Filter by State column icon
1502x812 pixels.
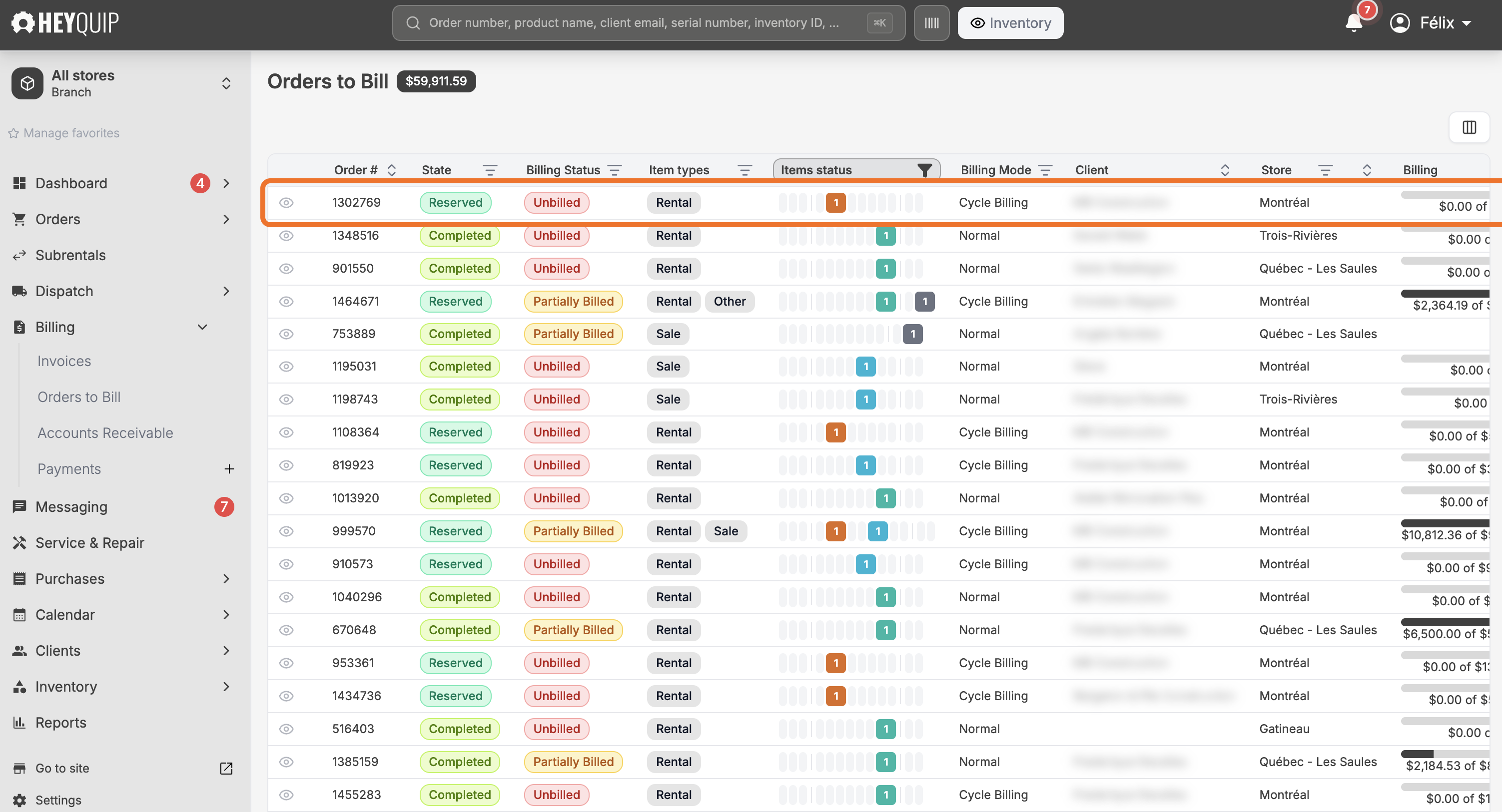490,170
